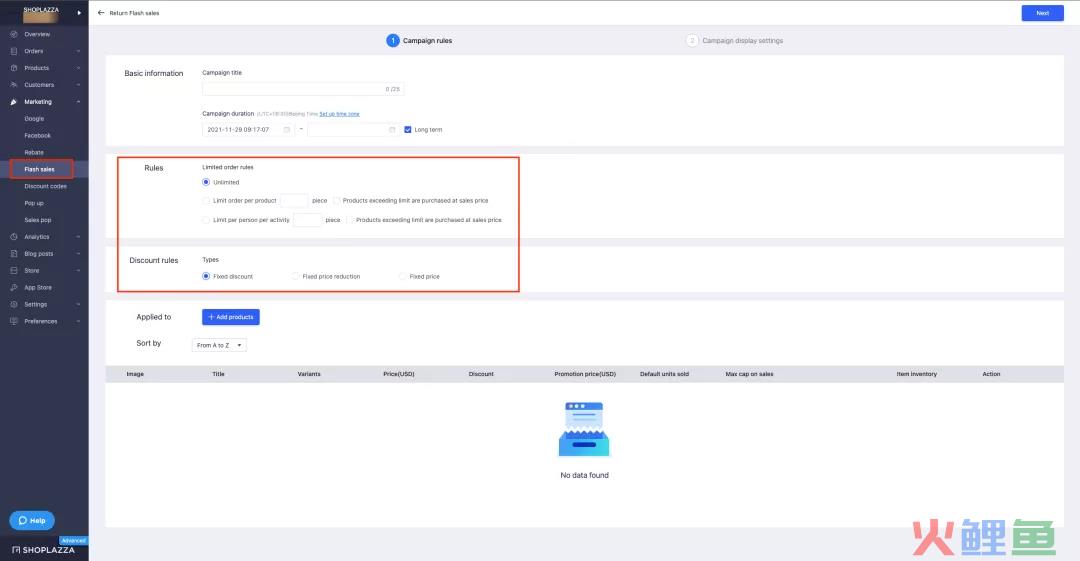Viewport: 1080px width, 561px height.
Task: Open the Sort by From A to Z dropdown
Action: click(219, 345)
